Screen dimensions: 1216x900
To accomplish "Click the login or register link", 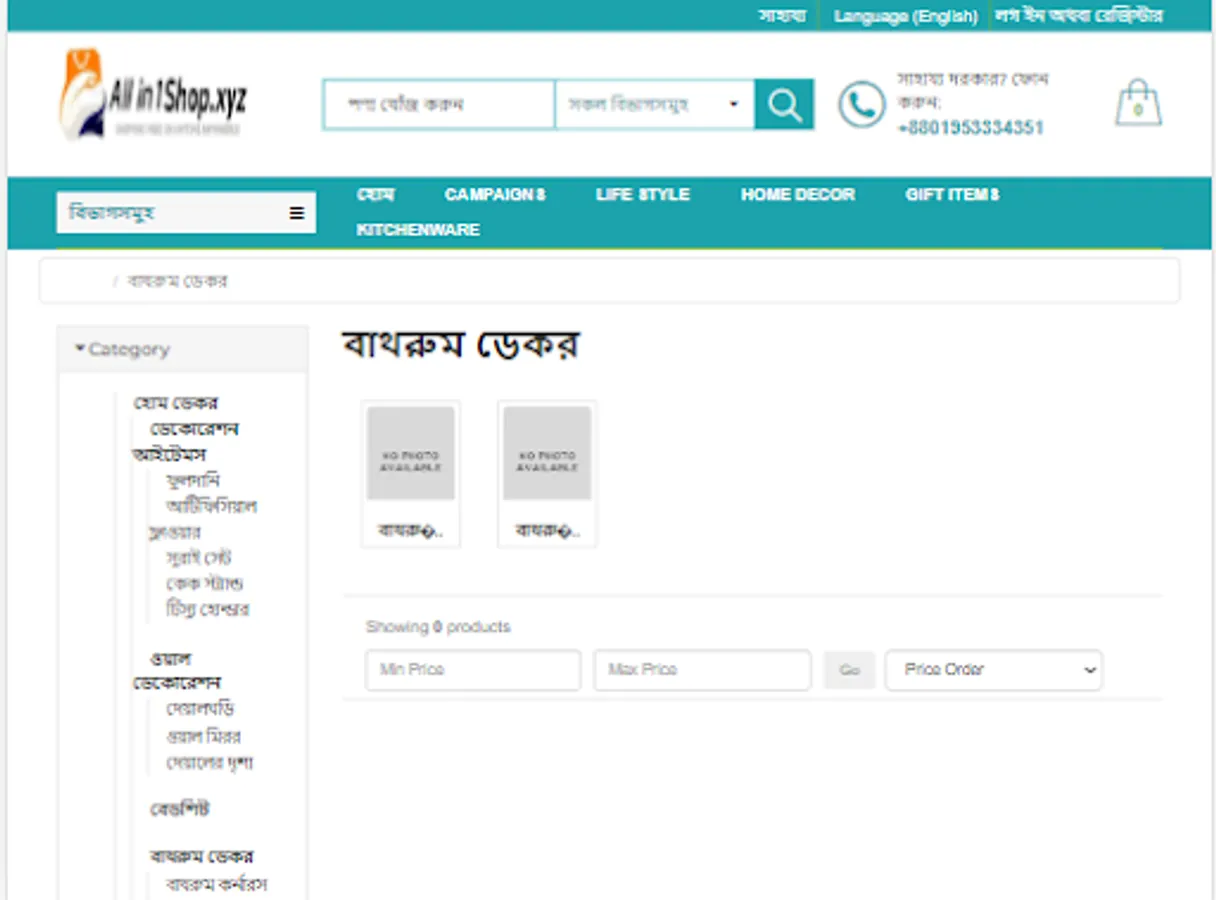I will click(x=1078, y=16).
